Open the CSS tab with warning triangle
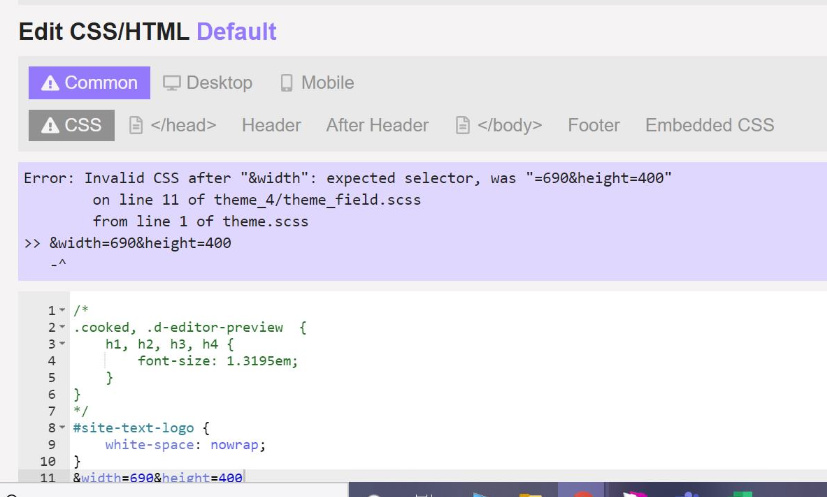This screenshot has width=827, height=497. pos(72,126)
